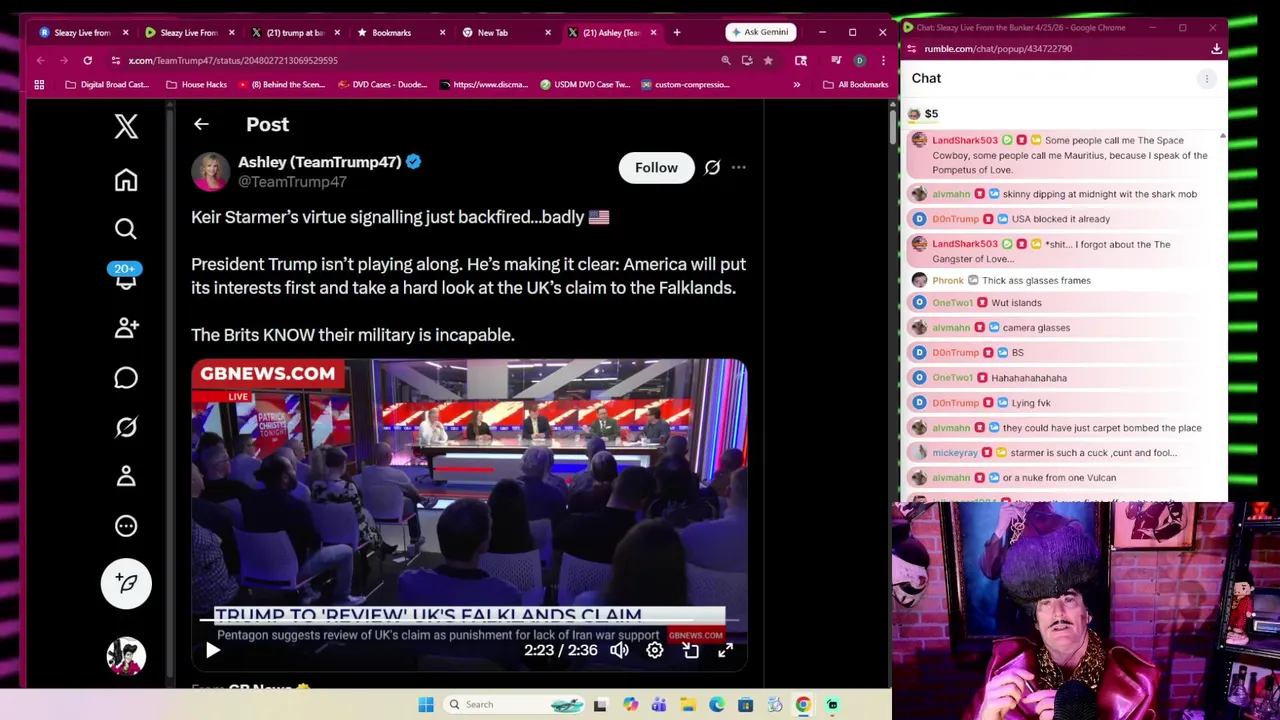This screenshot has height=720, width=1280.
Task: Switch to the (21) trump at bar tab
Action: tap(297, 33)
